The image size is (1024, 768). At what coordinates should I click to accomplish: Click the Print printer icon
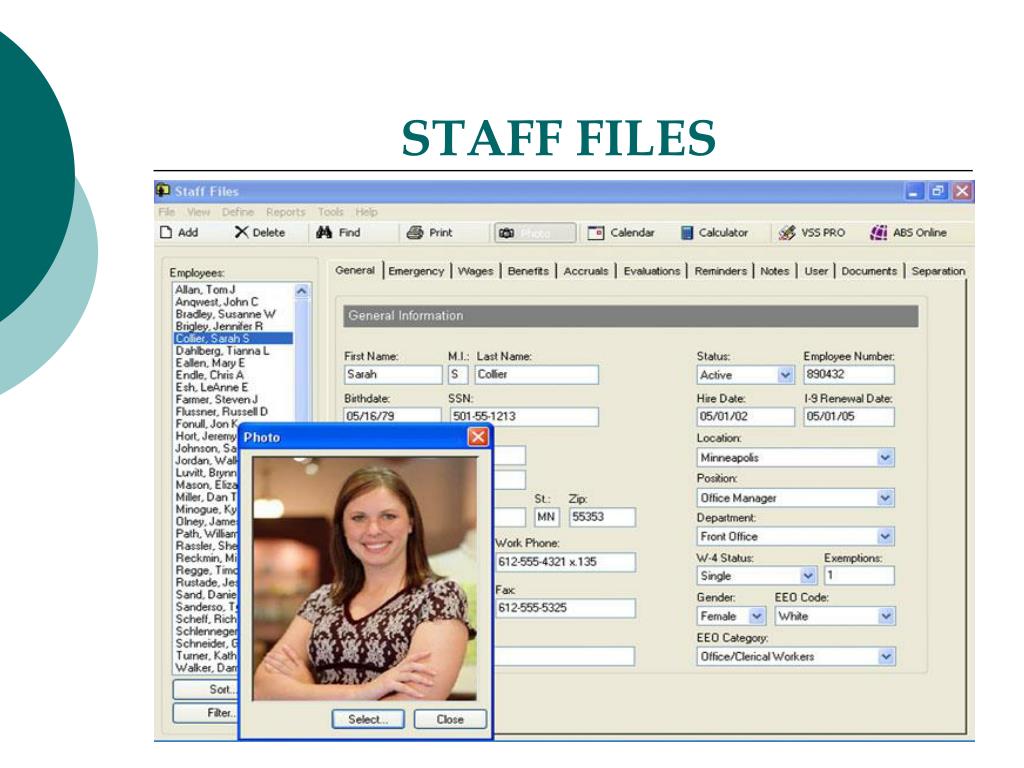pos(415,232)
